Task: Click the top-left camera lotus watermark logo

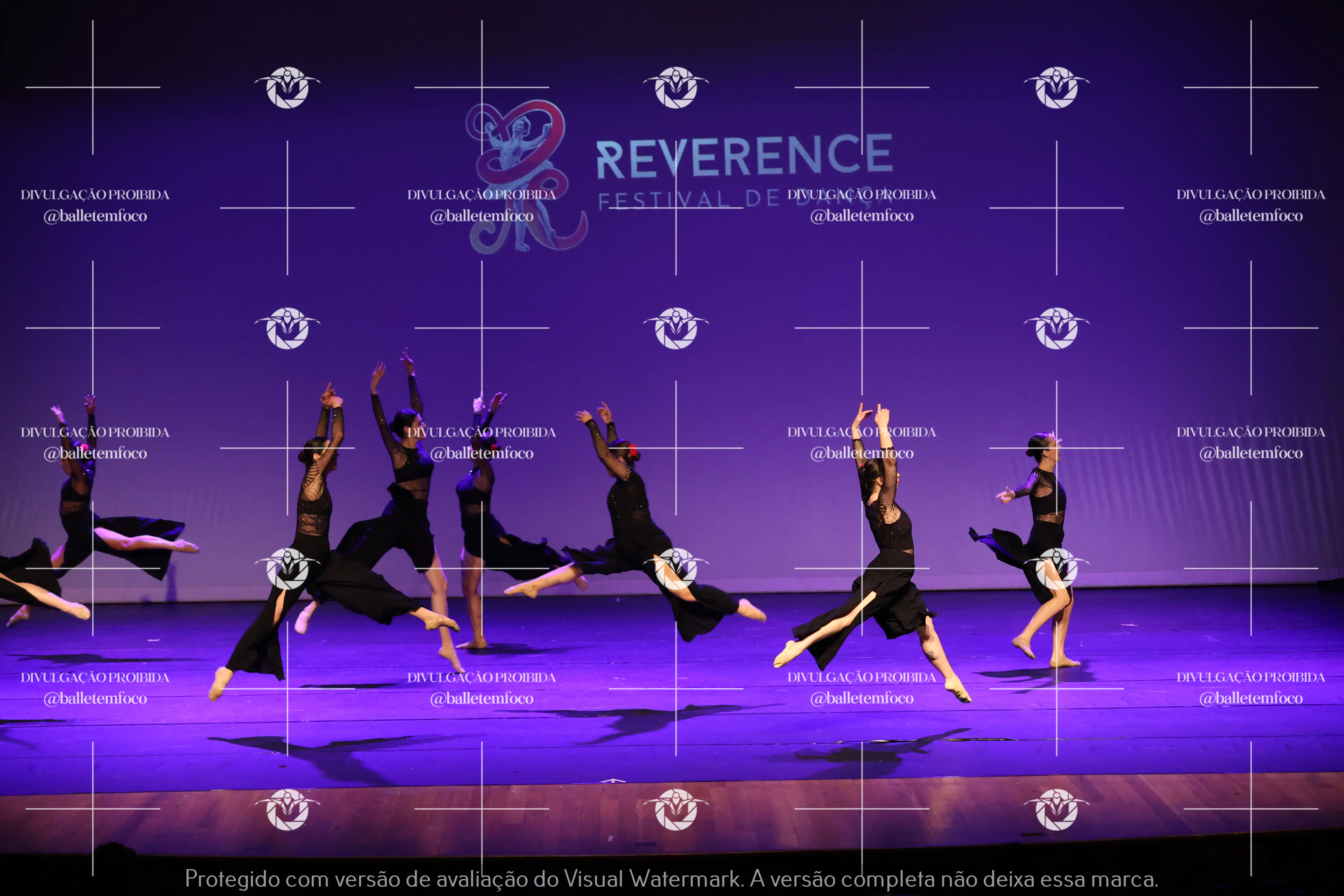Action: pos(287,87)
